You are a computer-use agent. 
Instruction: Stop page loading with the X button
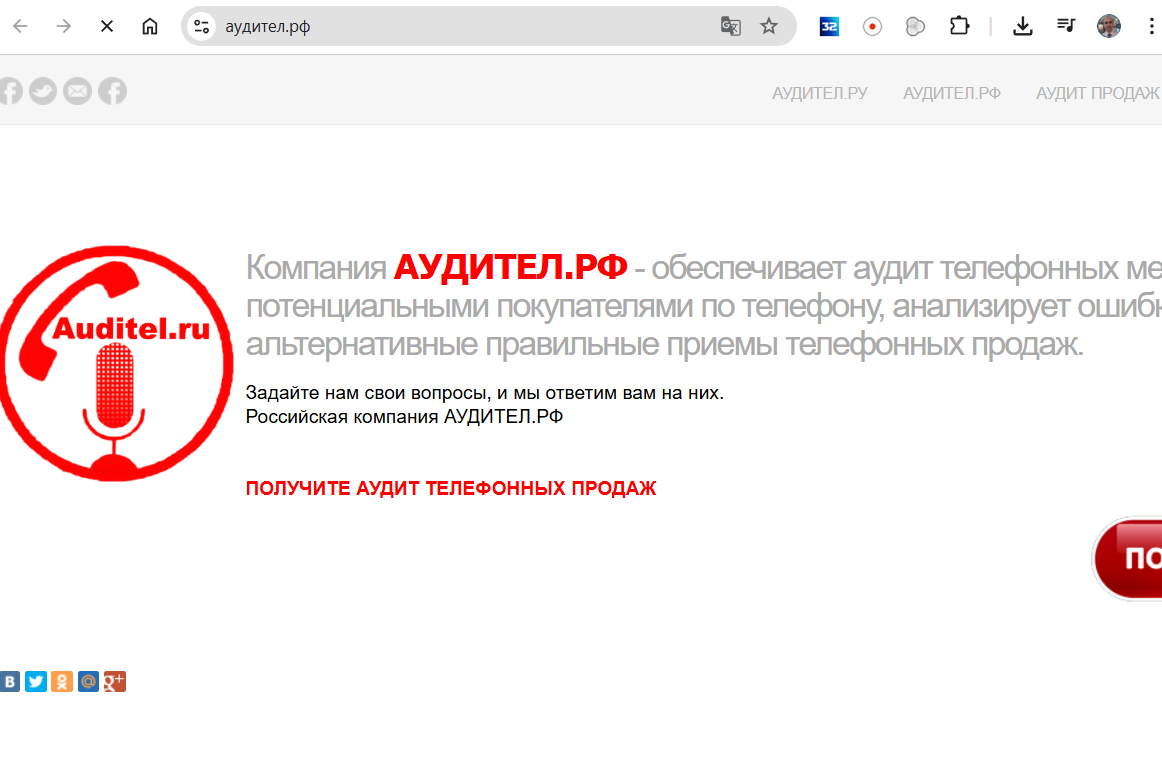[107, 27]
